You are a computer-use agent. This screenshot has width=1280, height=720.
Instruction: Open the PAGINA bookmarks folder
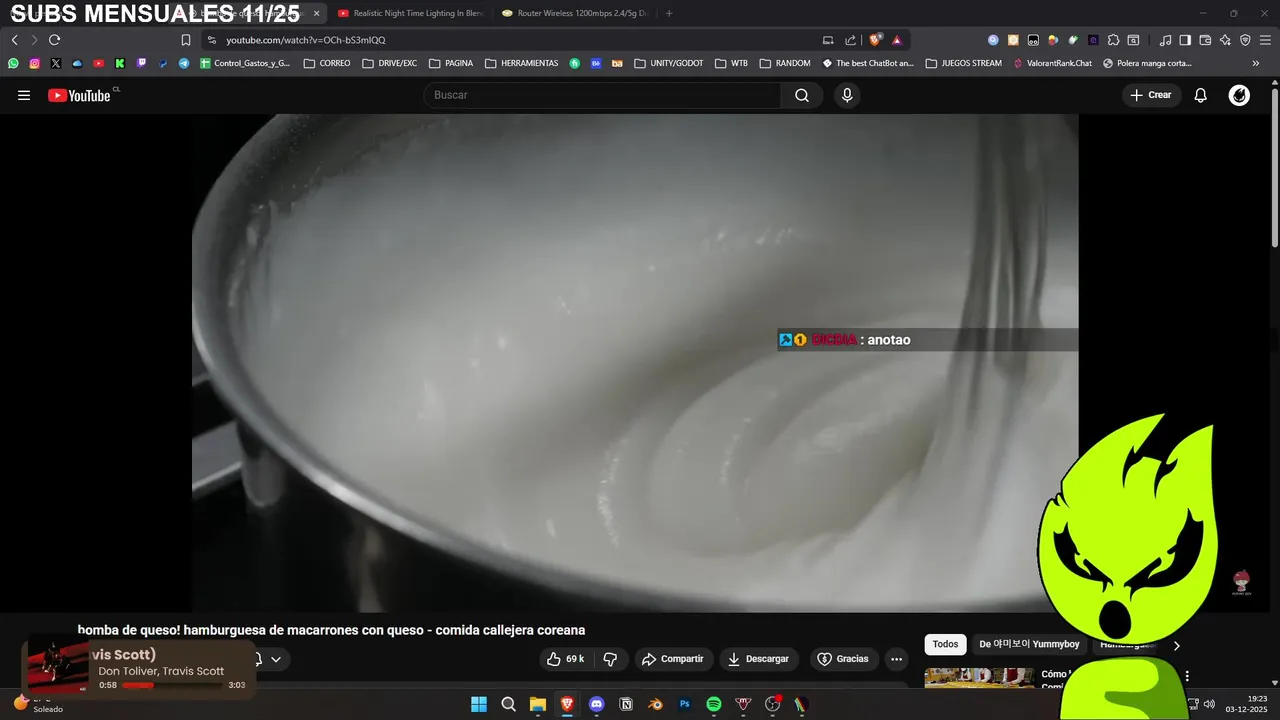451,63
